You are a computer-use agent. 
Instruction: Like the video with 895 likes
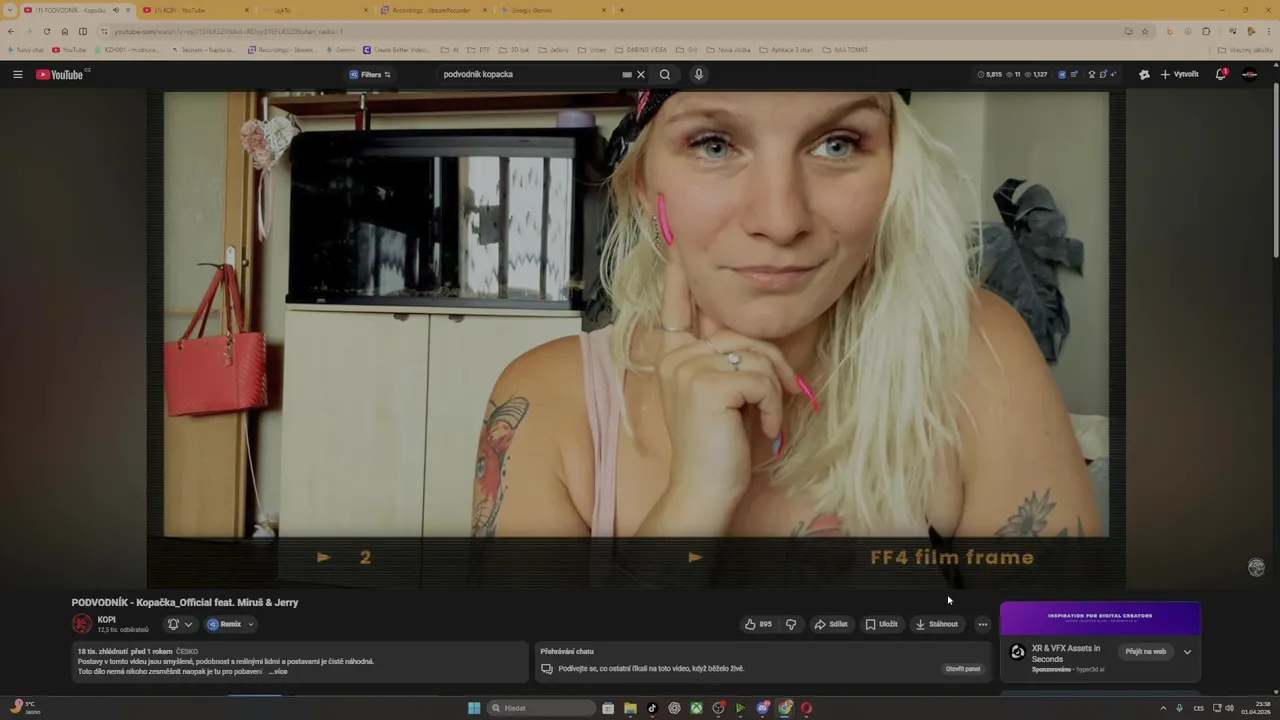758,624
